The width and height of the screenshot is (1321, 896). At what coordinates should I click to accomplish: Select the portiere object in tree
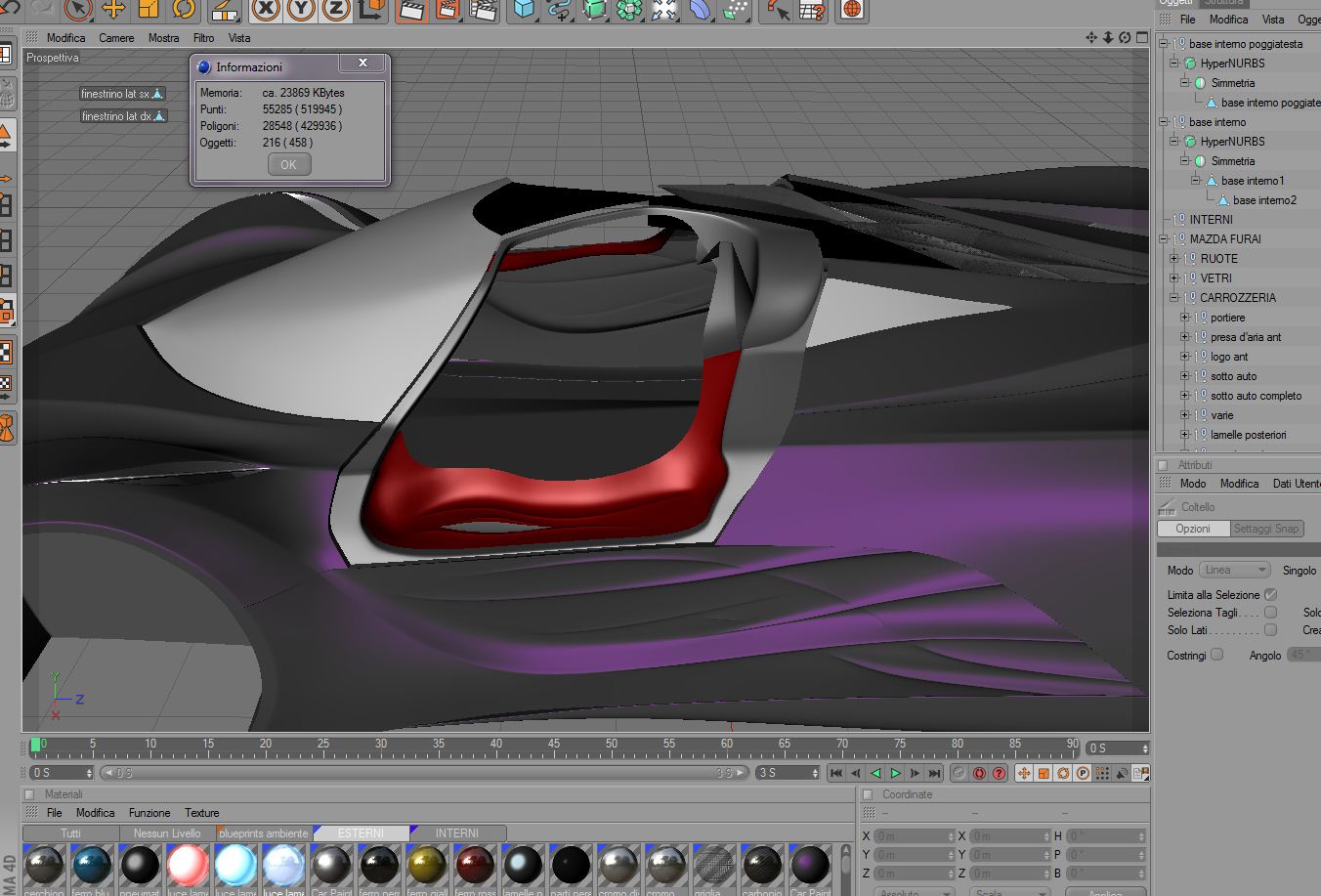coord(1227,318)
